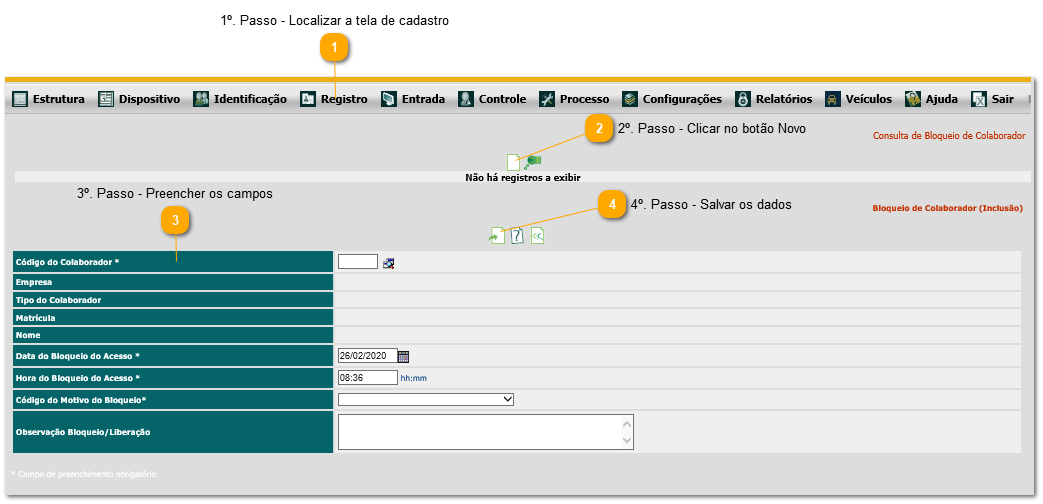Click the "Observação Bloqueio/Liberação" label

[83, 432]
